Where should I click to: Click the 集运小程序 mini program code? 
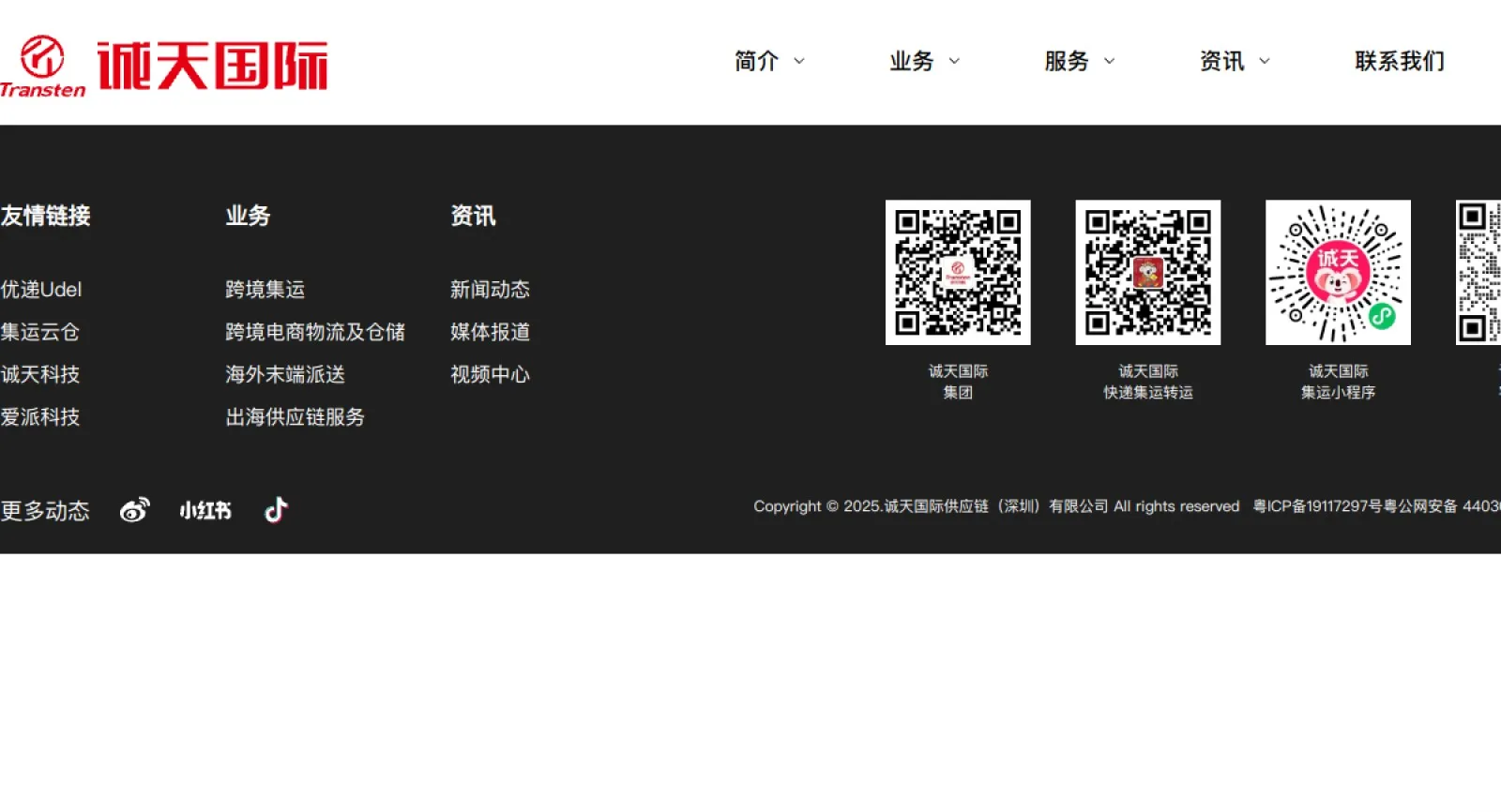pyautogui.click(x=1338, y=272)
